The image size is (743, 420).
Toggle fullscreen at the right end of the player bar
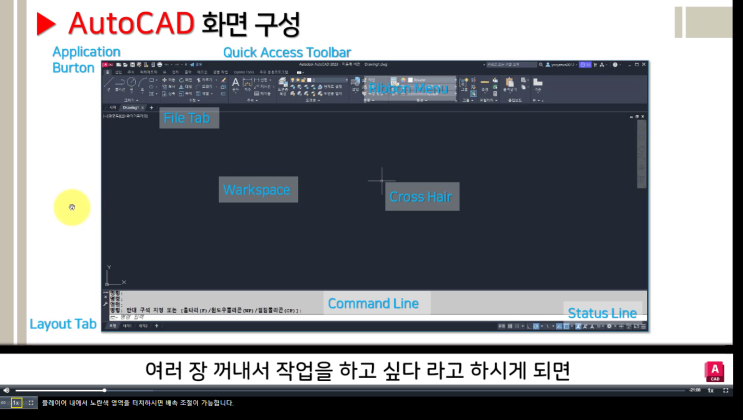(x=725, y=390)
